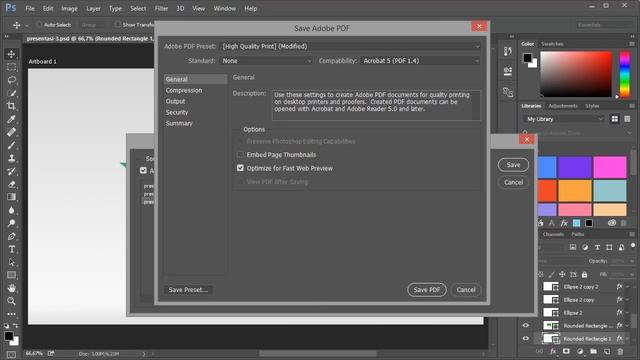This screenshot has height=360, width=640.
Task: Open the Edit Toolbar three-dots icon
Action: coord(11,314)
